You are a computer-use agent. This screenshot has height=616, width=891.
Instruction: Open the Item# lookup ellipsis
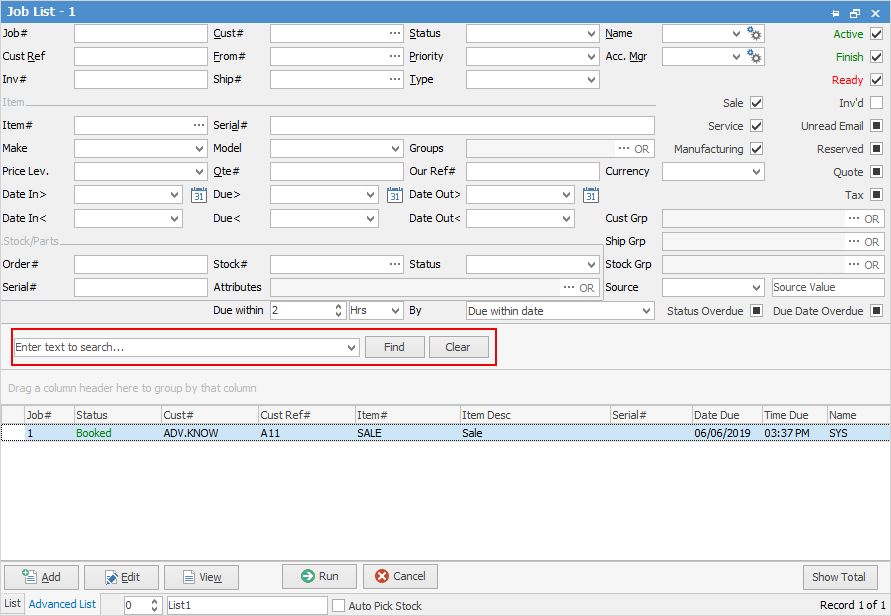tap(199, 125)
